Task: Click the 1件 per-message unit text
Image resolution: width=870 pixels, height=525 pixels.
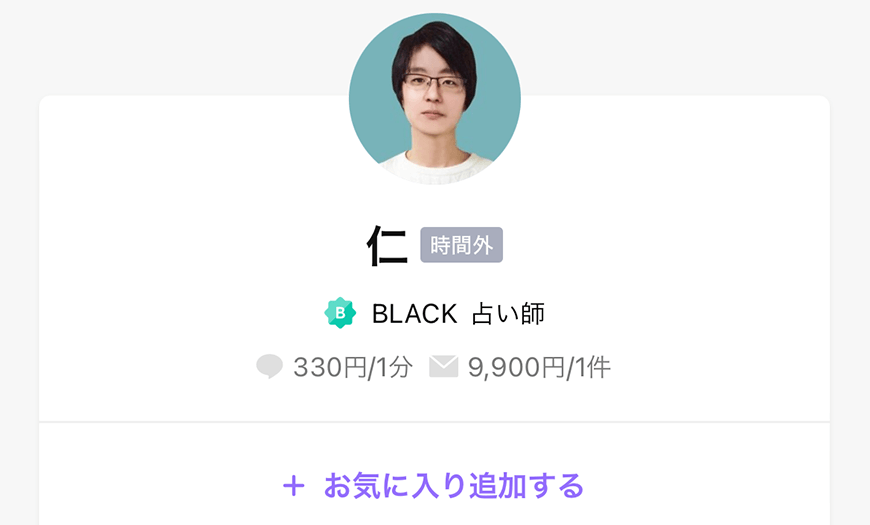Action: tap(593, 367)
